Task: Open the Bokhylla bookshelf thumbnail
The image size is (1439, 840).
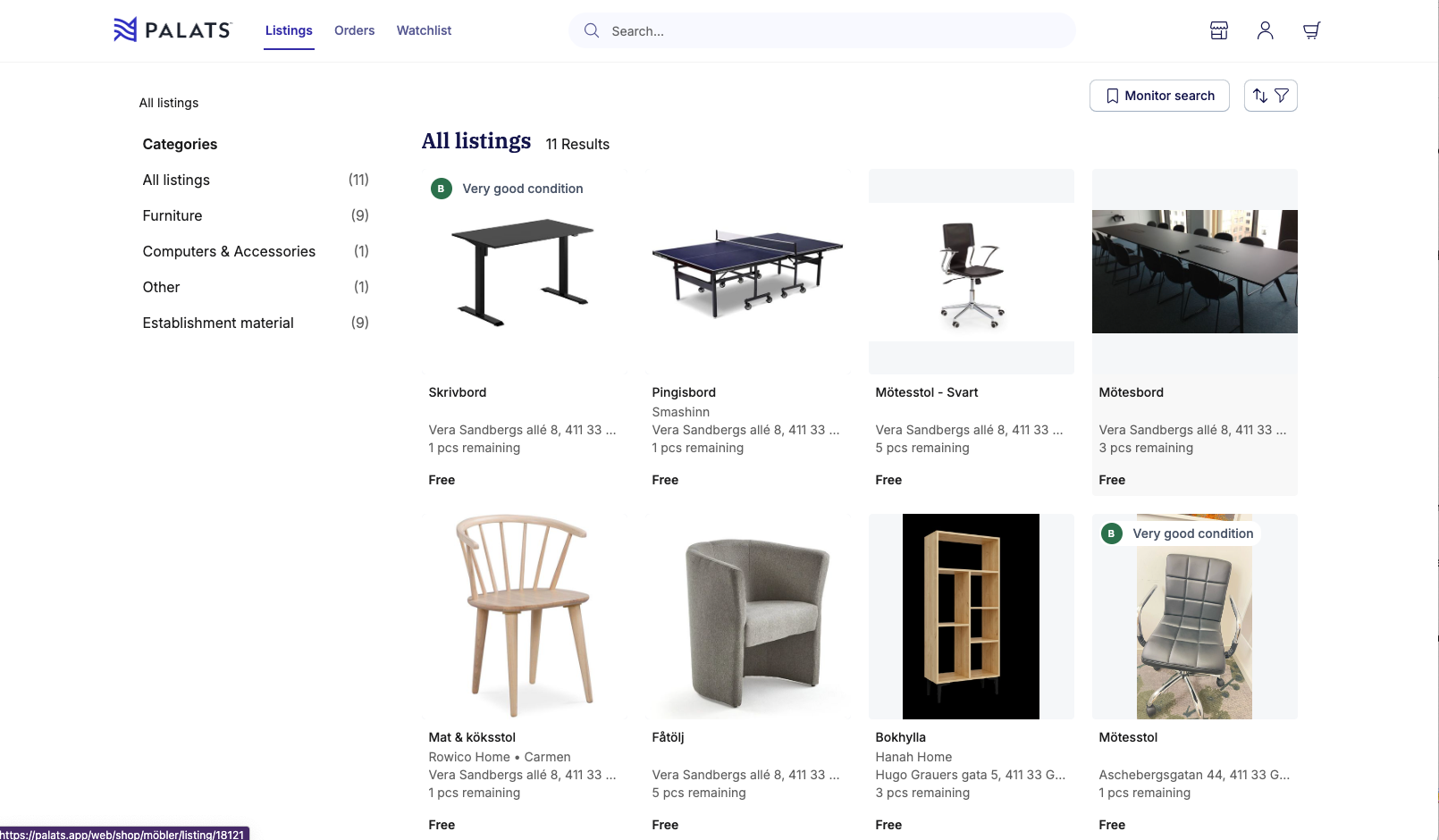Action: tap(971, 617)
